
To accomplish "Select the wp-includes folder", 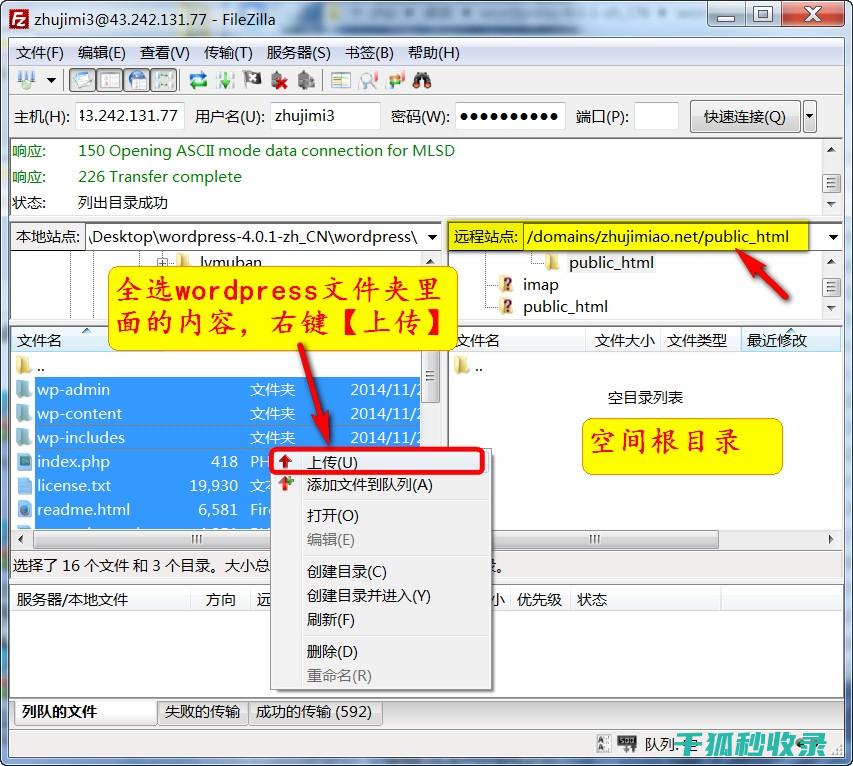I will 81,437.
